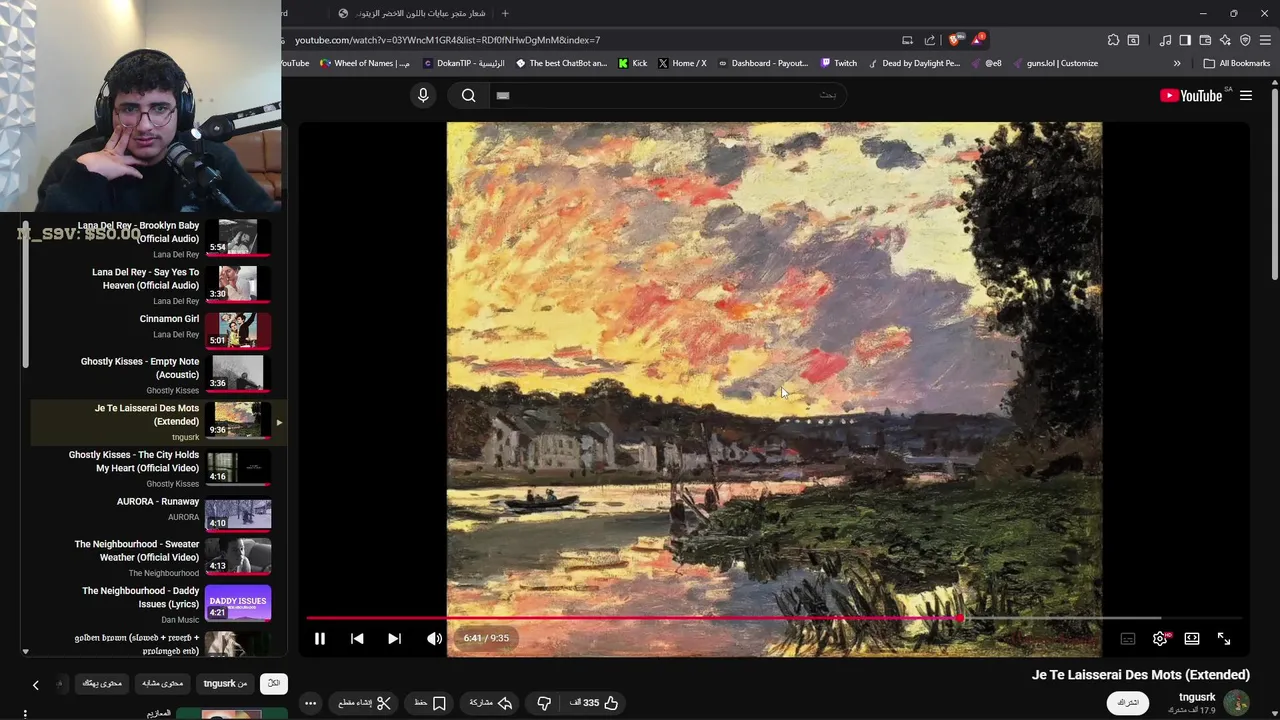Switch to the Arabic-titled browser tab

(412, 13)
